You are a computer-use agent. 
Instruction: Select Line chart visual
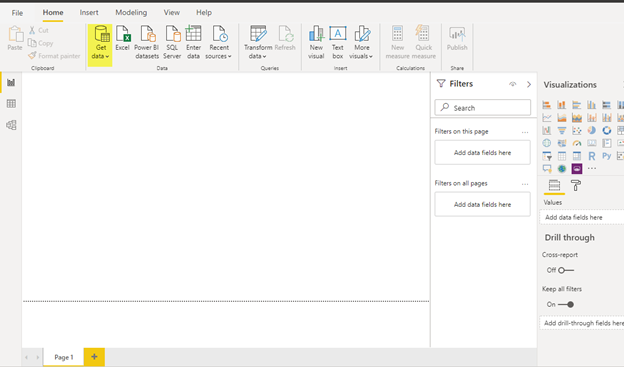click(547, 118)
